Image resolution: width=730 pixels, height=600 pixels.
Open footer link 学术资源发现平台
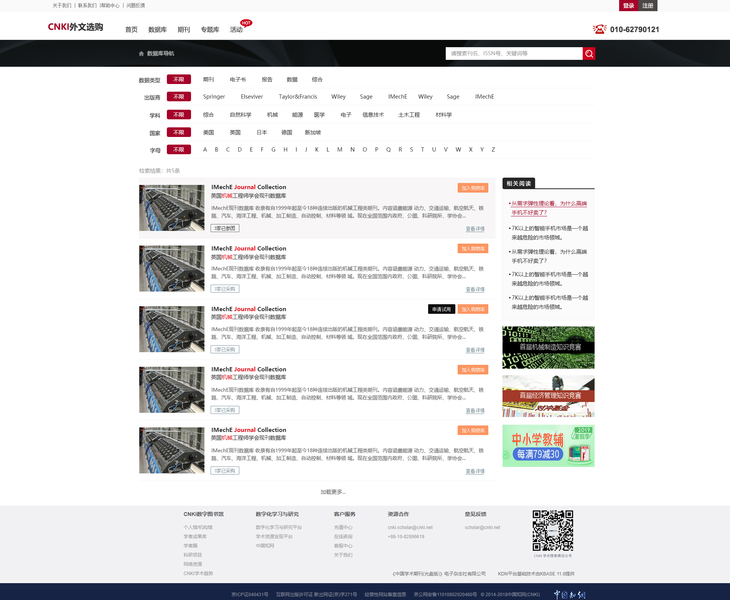(274, 537)
